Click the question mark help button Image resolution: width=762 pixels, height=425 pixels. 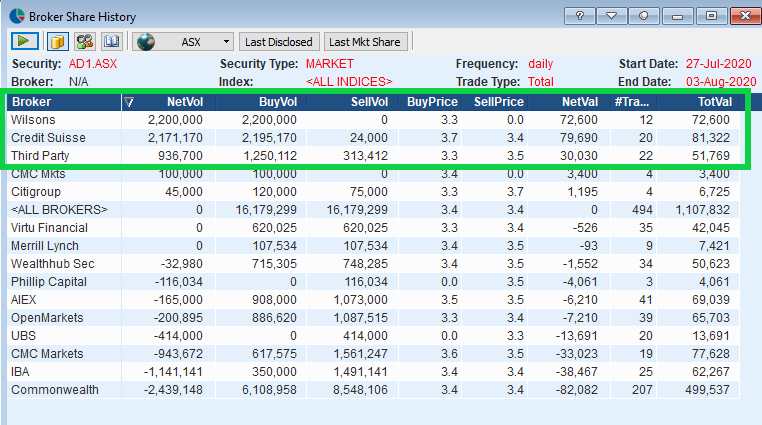pyautogui.click(x=579, y=16)
